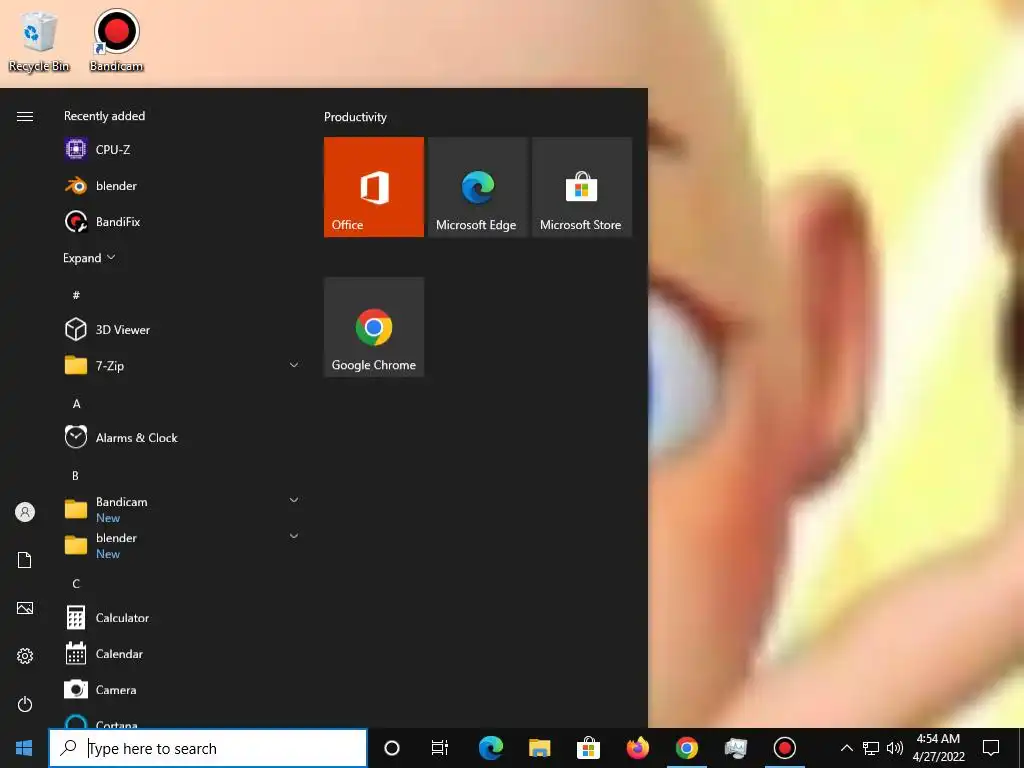Open network icon in system tray
Viewport: 1024px width, 768px height.
click(871, 748)
